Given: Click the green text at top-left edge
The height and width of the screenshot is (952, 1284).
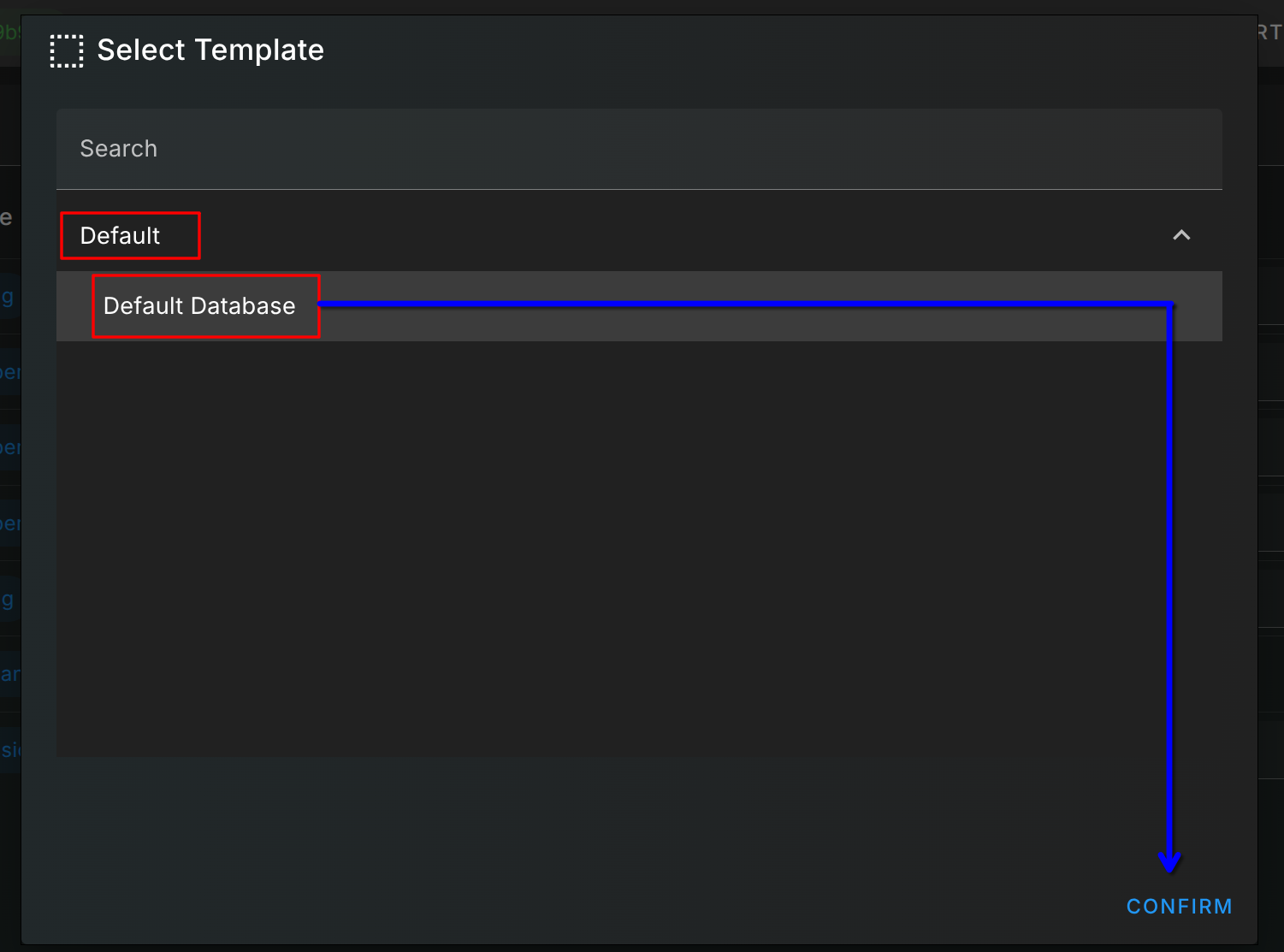Looking at the screenshot, I should point(9,33).
